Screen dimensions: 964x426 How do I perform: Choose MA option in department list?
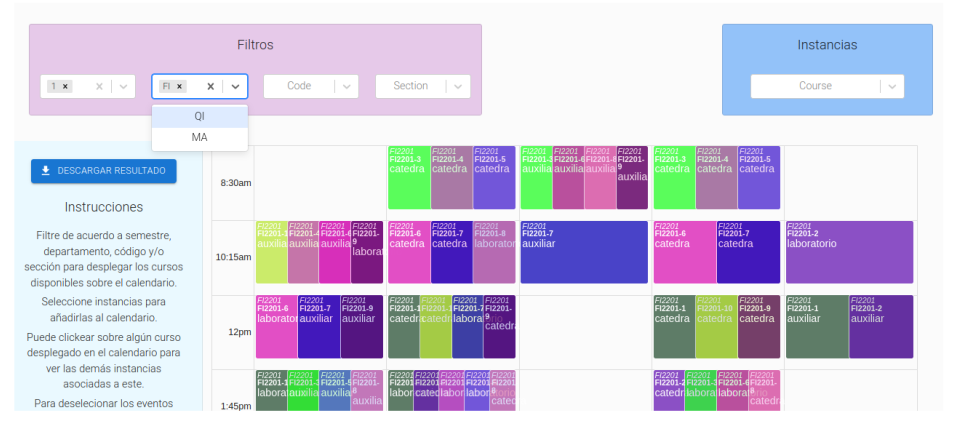(200, 138)
